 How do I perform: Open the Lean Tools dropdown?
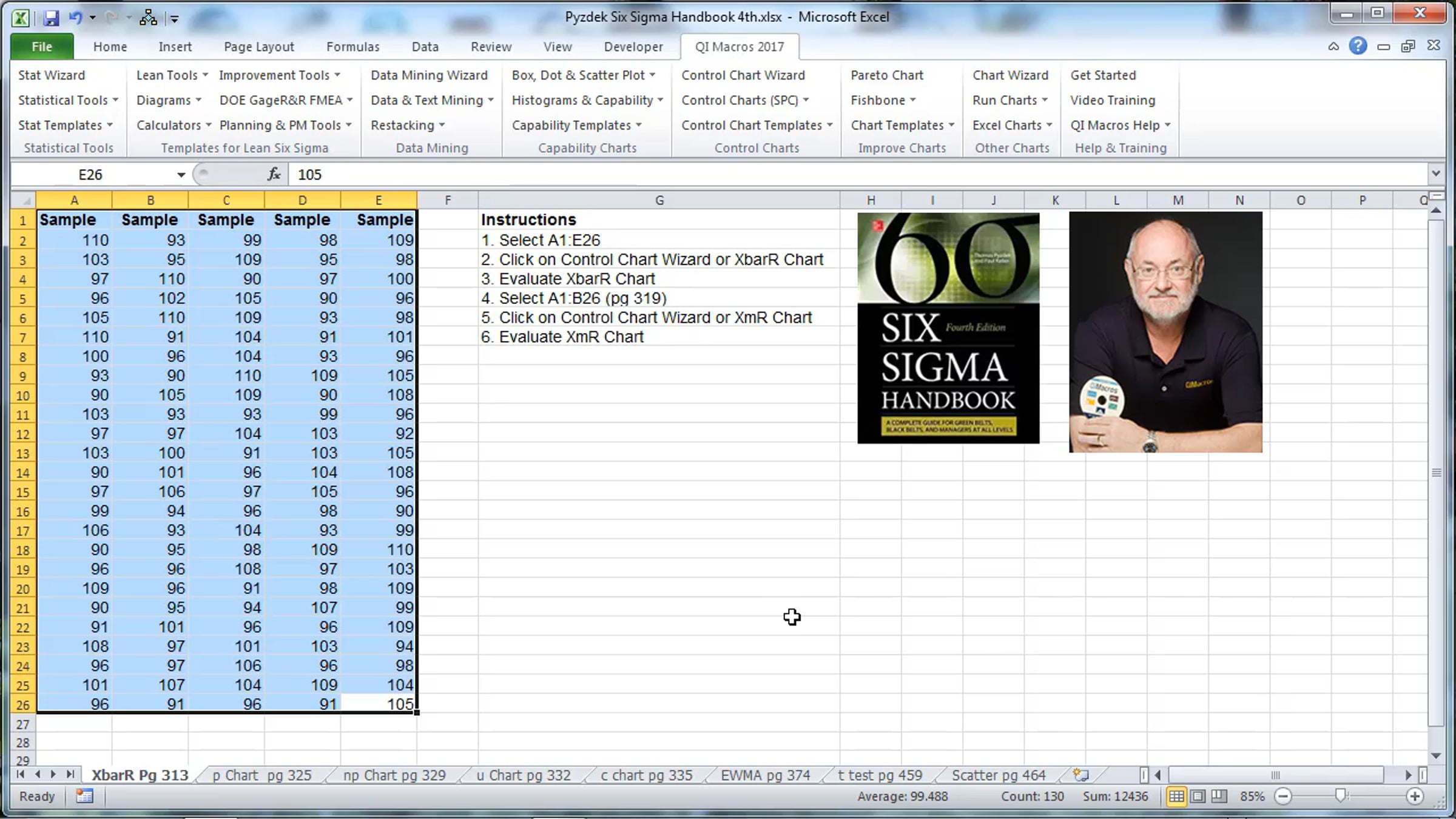(x=172, y=75)
